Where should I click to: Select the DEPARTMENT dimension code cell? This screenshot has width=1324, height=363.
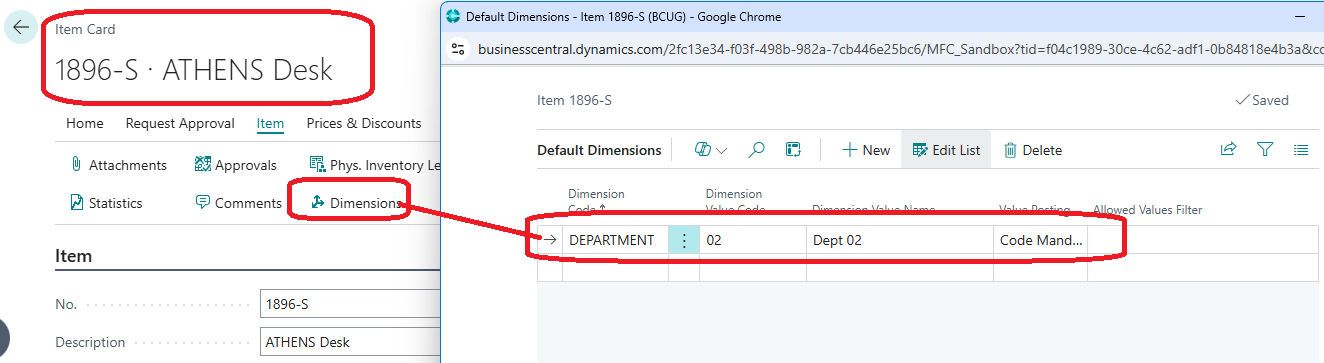click(x=615, y=240)
